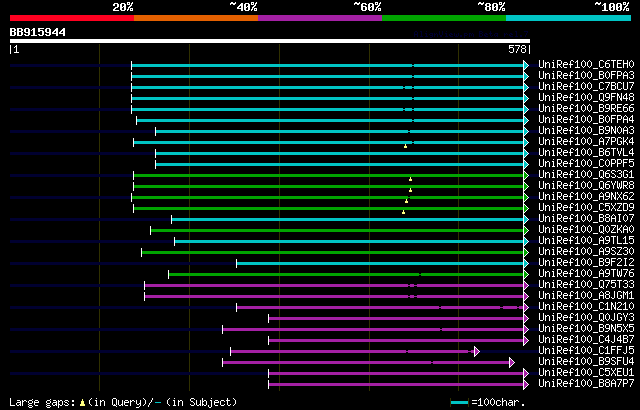The image size is (640, 410).
Task: Click the yellow query gap symbol in legend
Action: coord(82,402)
